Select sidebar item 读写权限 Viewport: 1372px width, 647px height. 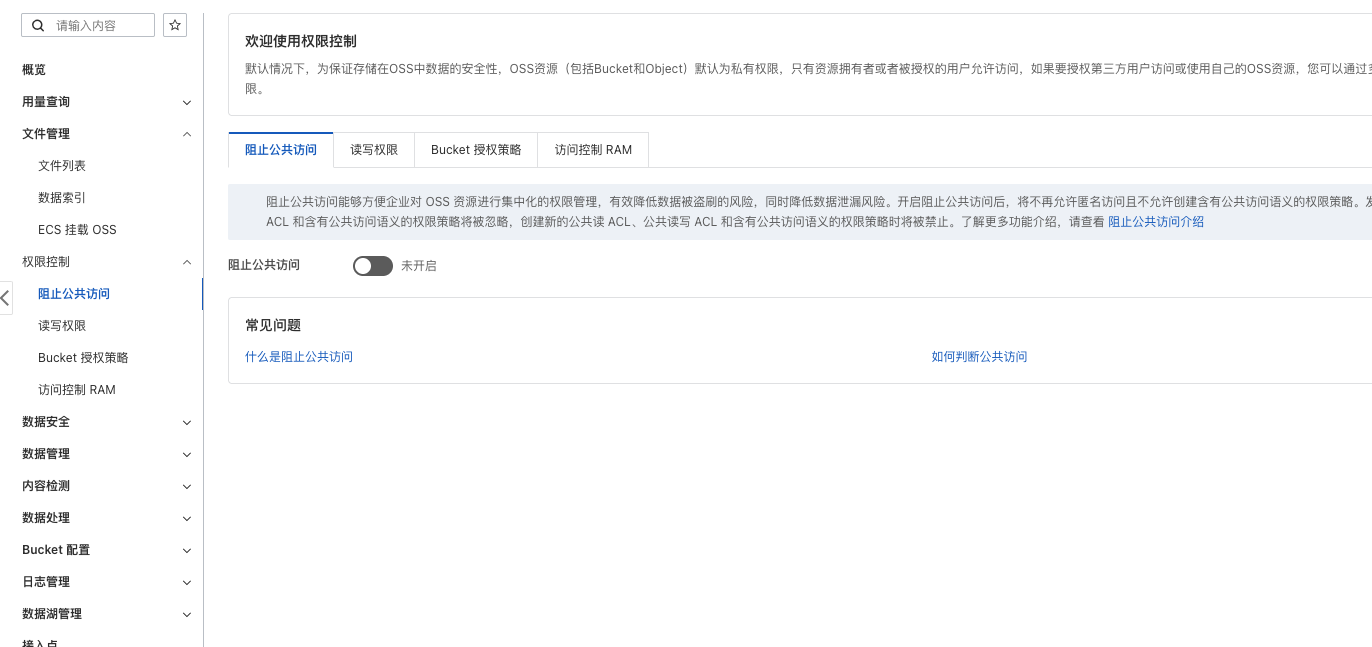(x=62, y=326)
